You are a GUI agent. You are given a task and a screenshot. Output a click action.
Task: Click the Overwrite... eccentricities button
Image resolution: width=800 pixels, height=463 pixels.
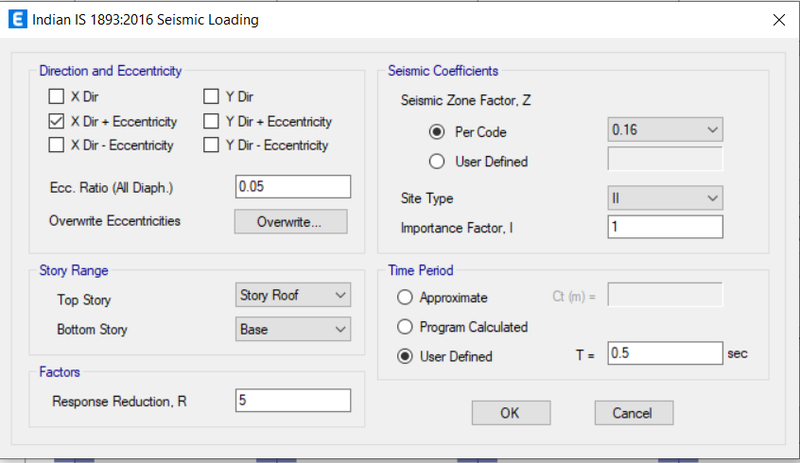pyautogui.click(x=291, y=222)
